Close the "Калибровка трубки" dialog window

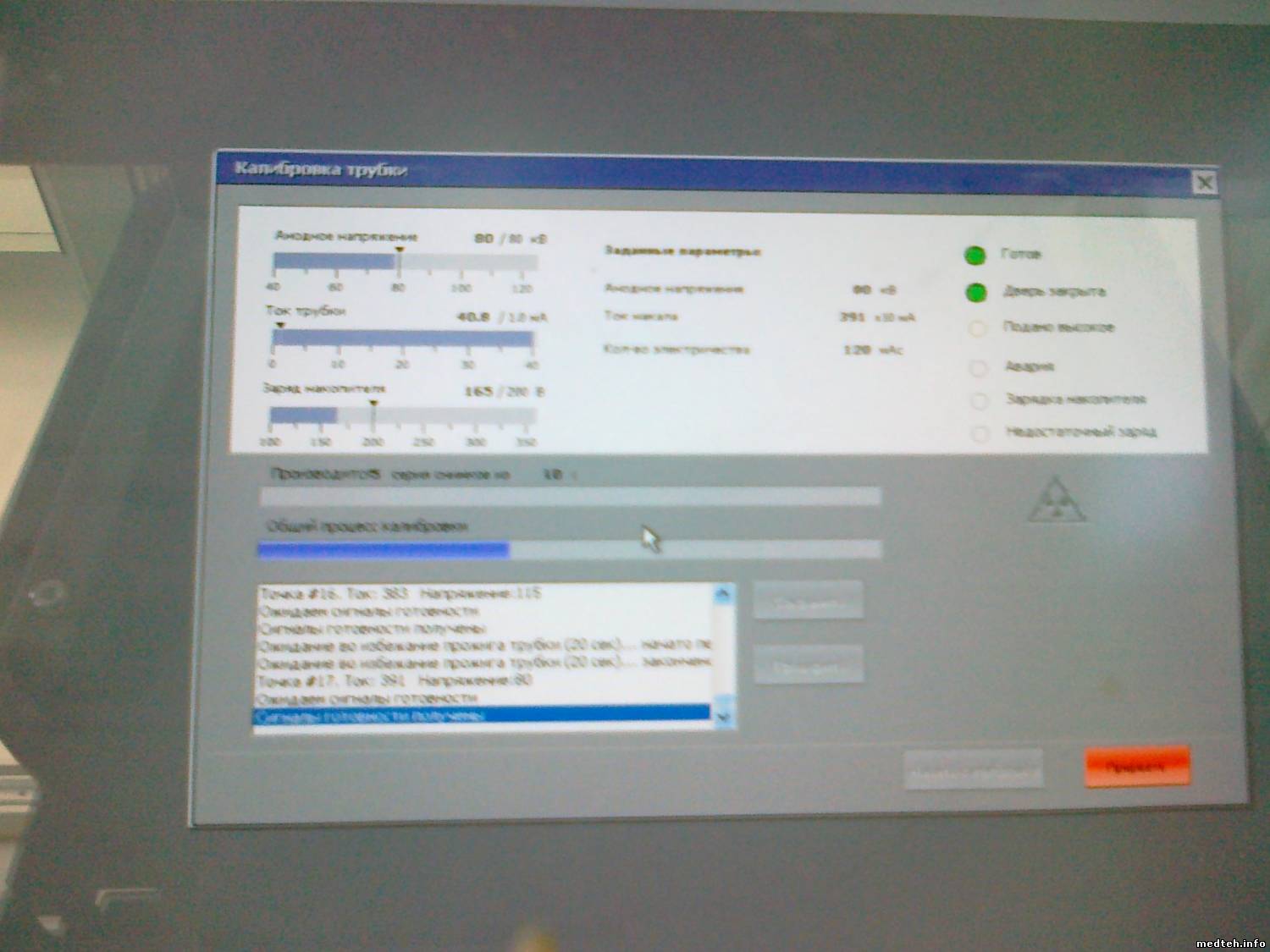(x=1203, y=183)
